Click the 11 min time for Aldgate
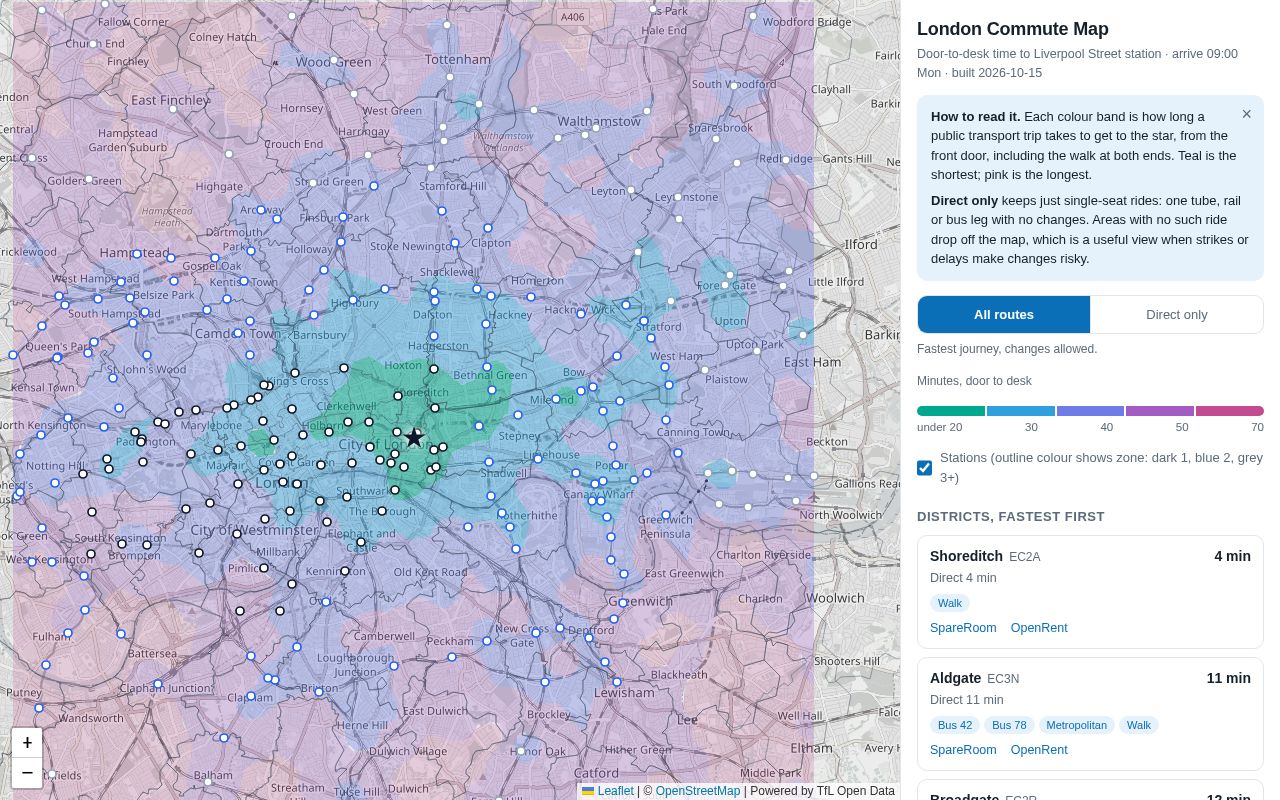Image resolution: width=1280 pixels, height=800 pixels. point(1228,678)
